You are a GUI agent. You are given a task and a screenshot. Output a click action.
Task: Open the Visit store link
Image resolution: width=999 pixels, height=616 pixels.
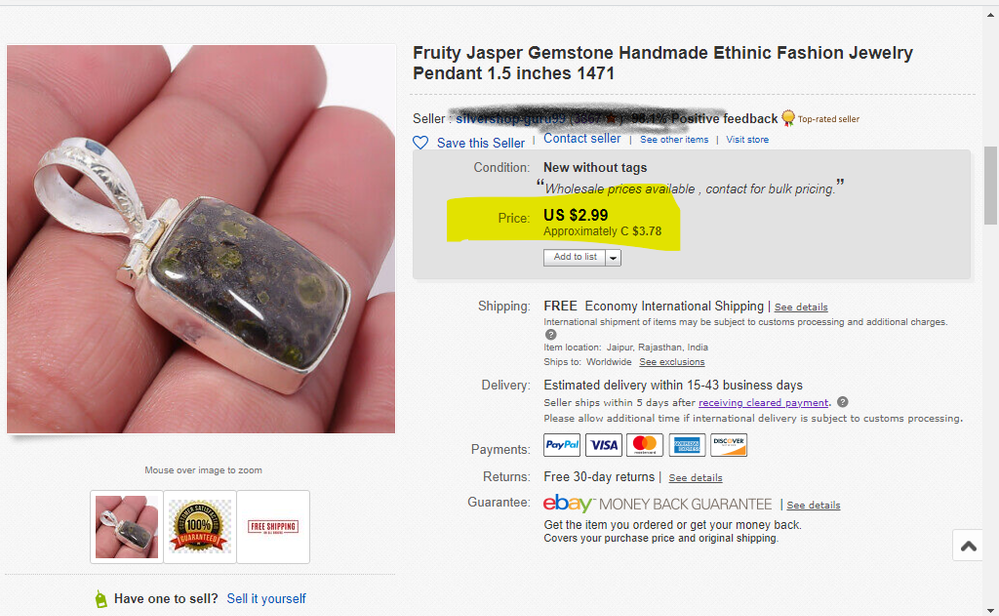tap(747, 140)
